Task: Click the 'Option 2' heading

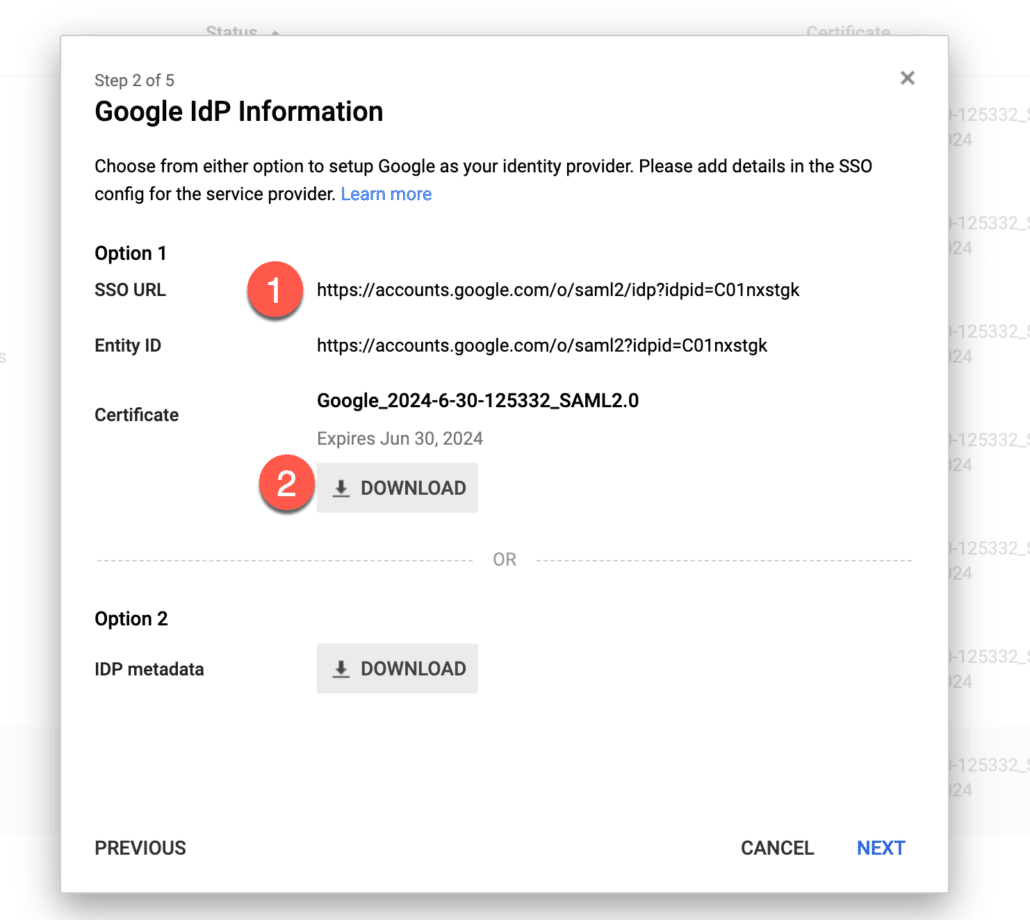Action: click(131, 619)
